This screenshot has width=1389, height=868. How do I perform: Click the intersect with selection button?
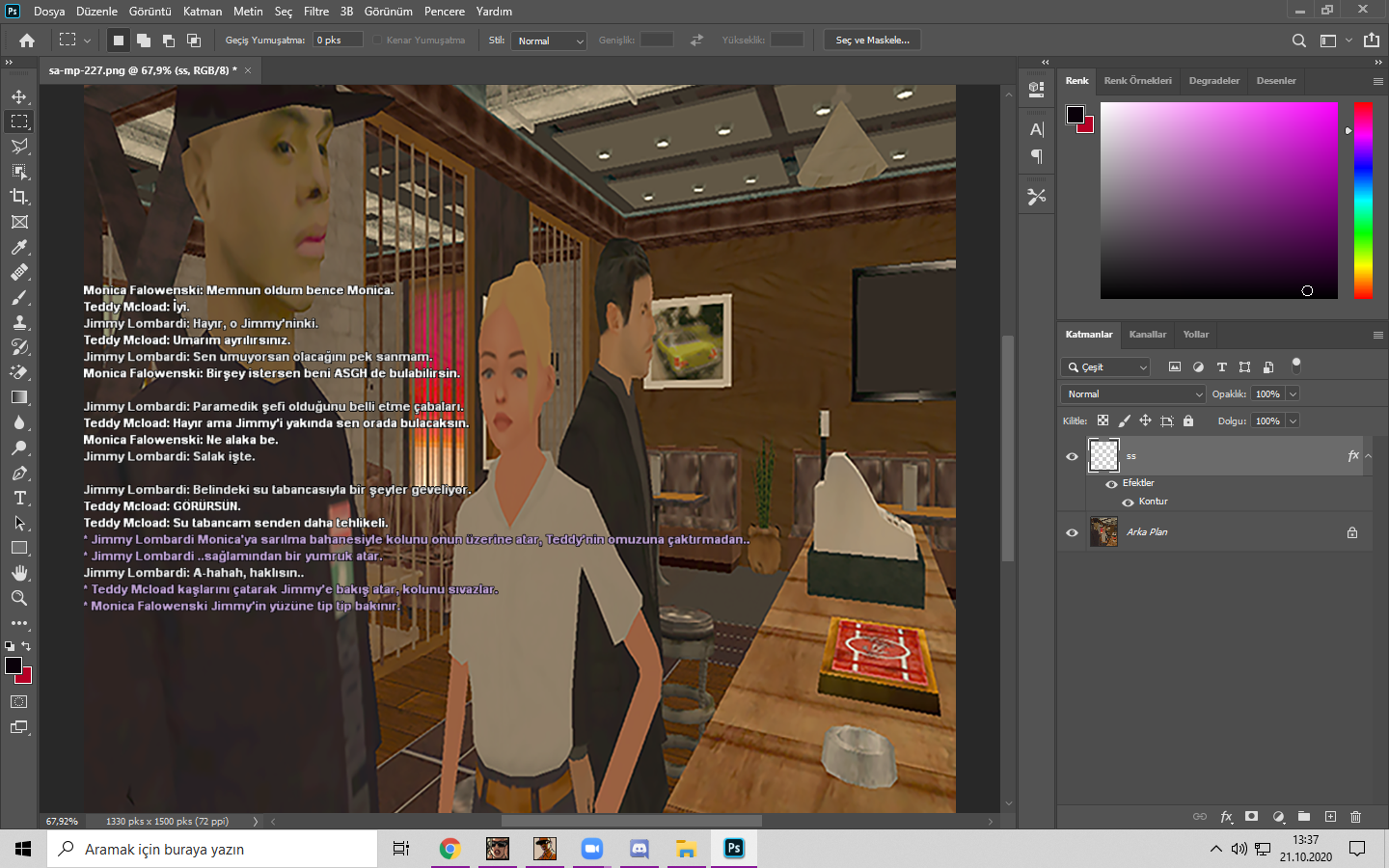click(x=194, y=41)
